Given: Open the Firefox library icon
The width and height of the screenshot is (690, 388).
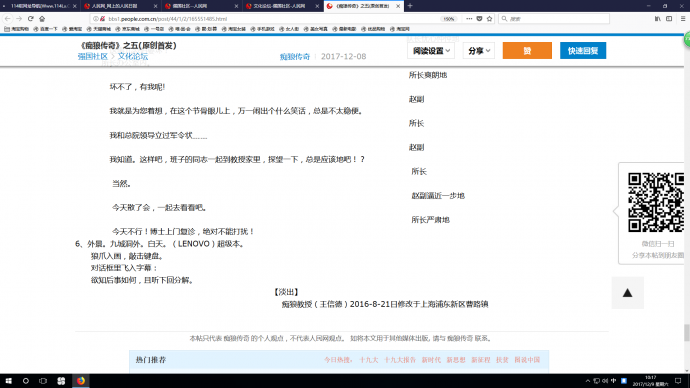Looking at the screenshot, I should 657,19.
